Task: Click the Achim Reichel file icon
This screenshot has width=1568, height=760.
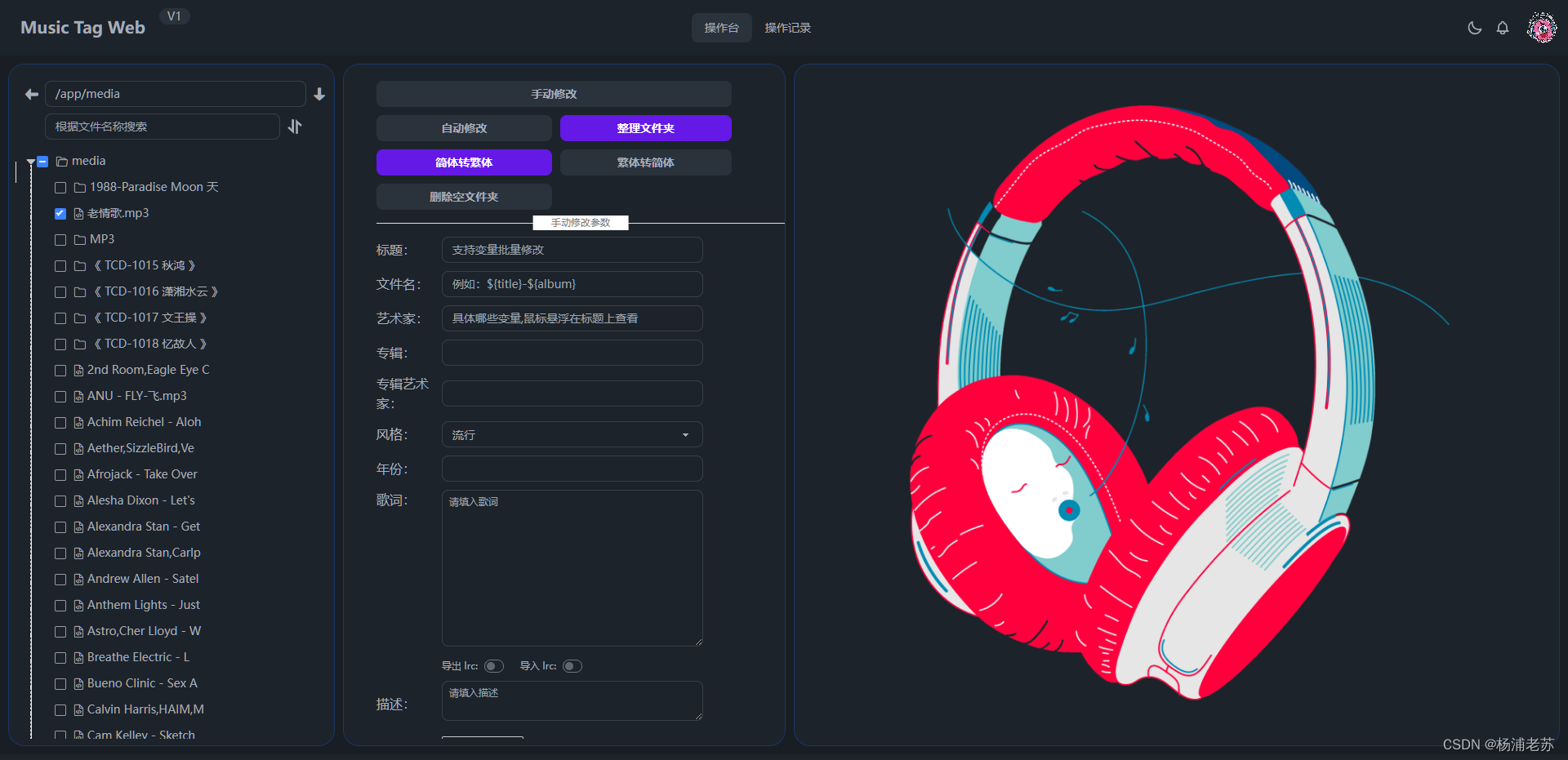Action: (x=79, y=423)
